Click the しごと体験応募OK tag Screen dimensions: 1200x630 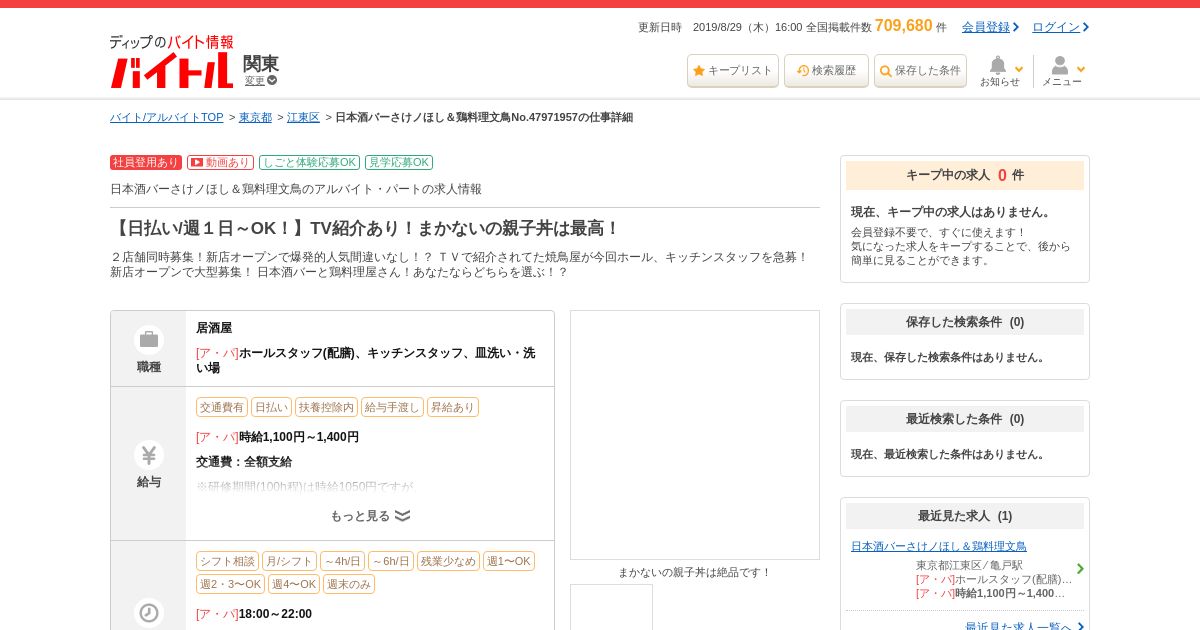click(309, 162)
